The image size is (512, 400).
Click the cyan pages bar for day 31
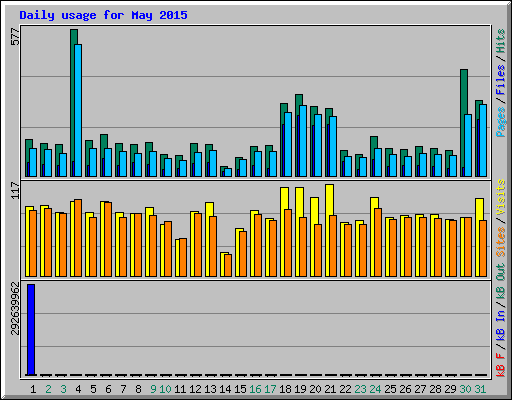(x=483, y=140)
